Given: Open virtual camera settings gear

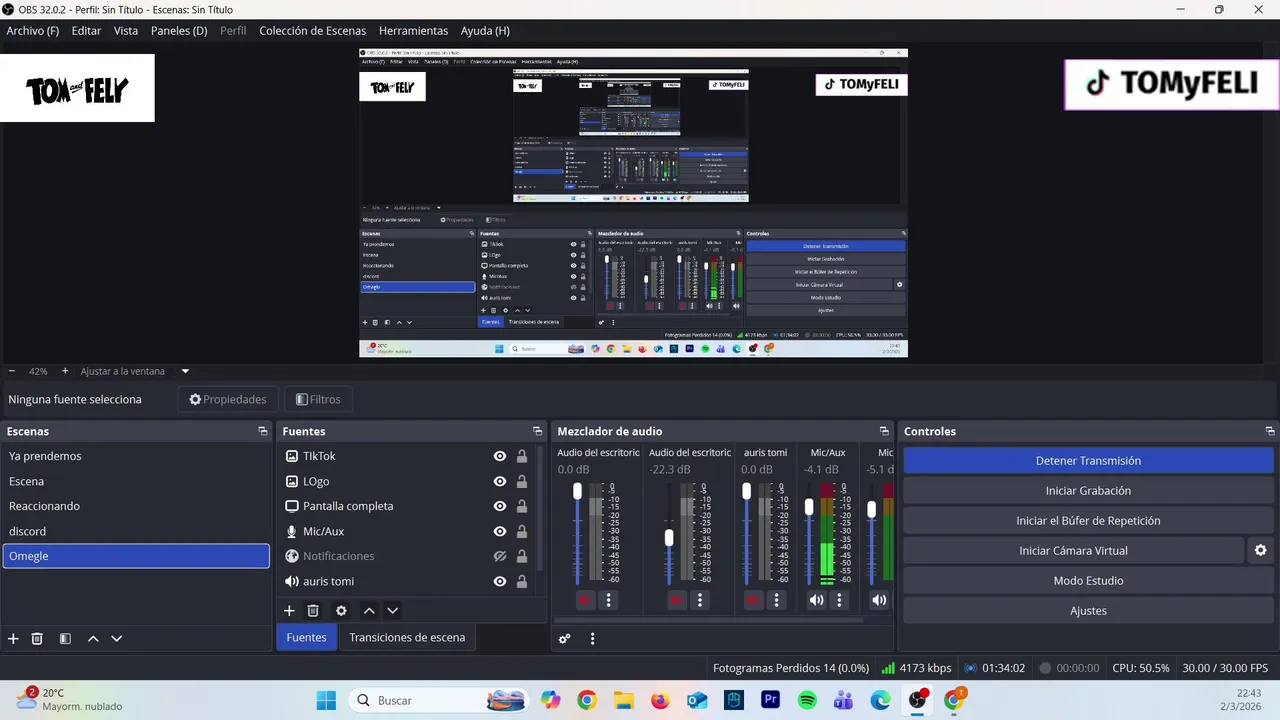Looking at the screenshot, I should tap(1261, 550).
